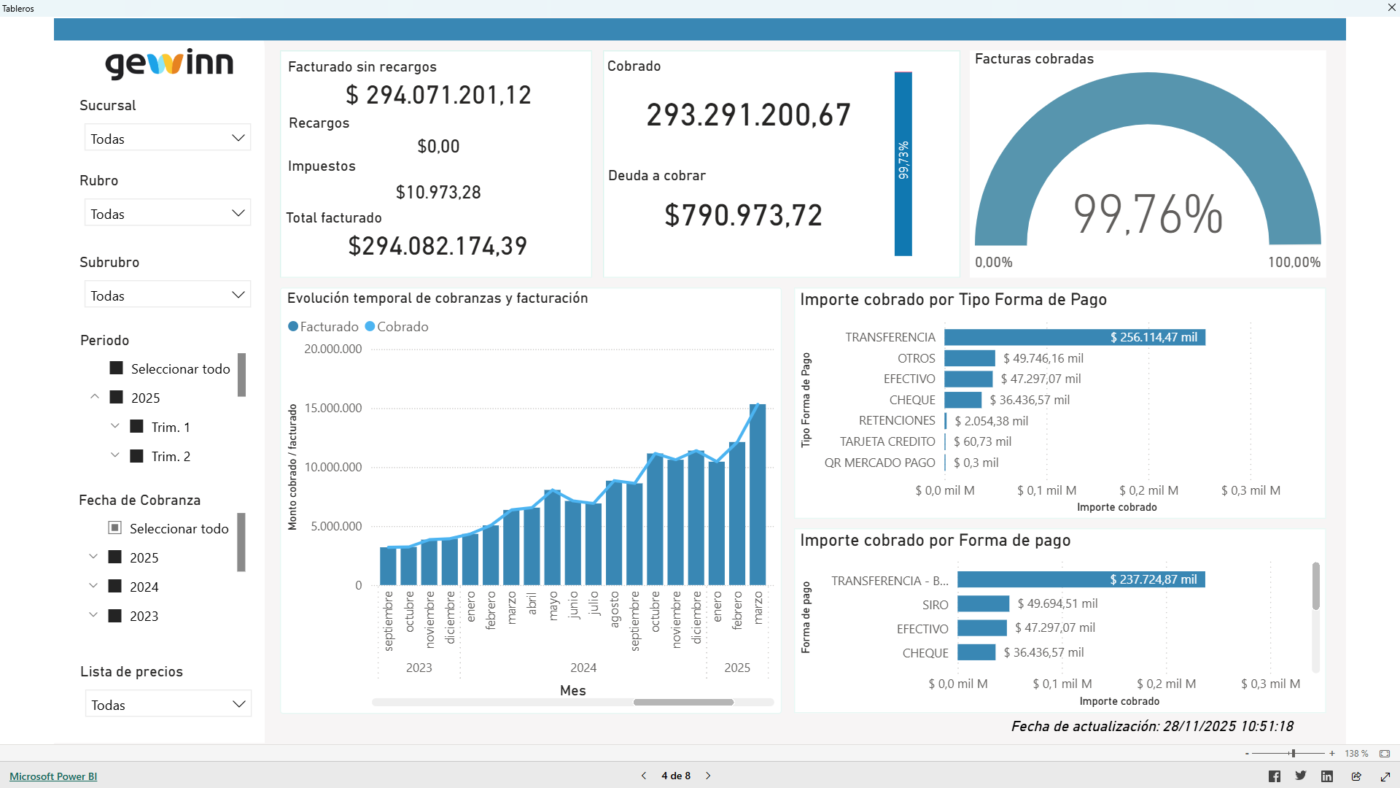Share report on LinkedIn
The height and width of the screenshot is (788, 1400).
(1327, 776)
